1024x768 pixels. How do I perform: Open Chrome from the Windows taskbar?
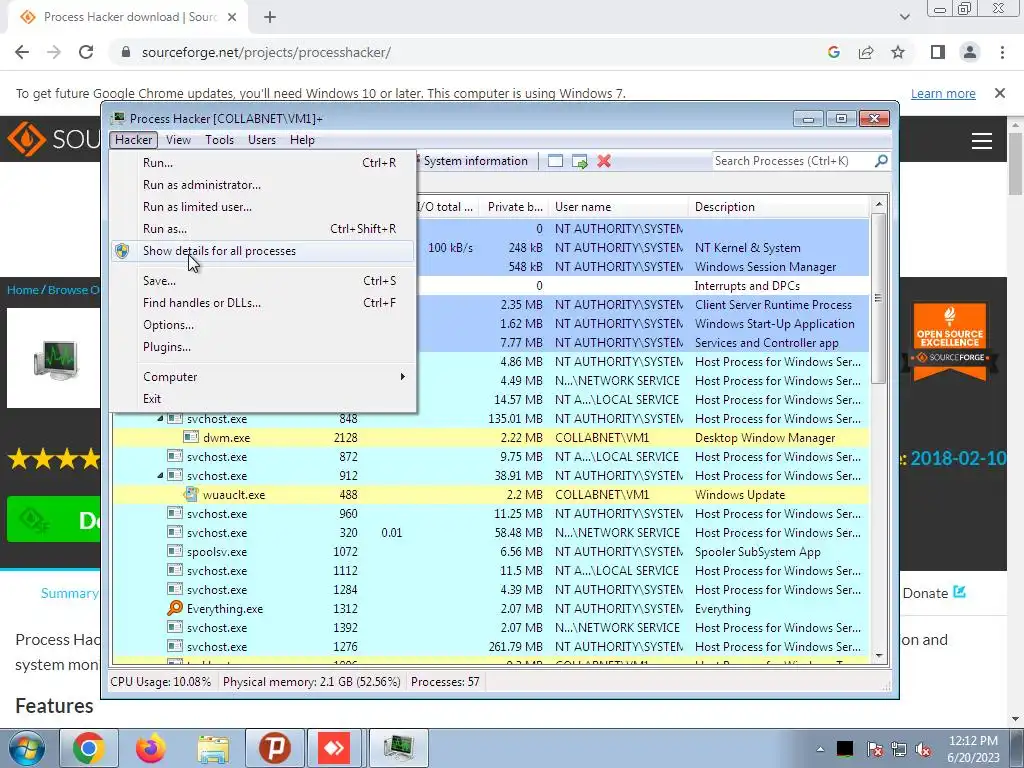[88, 748]
